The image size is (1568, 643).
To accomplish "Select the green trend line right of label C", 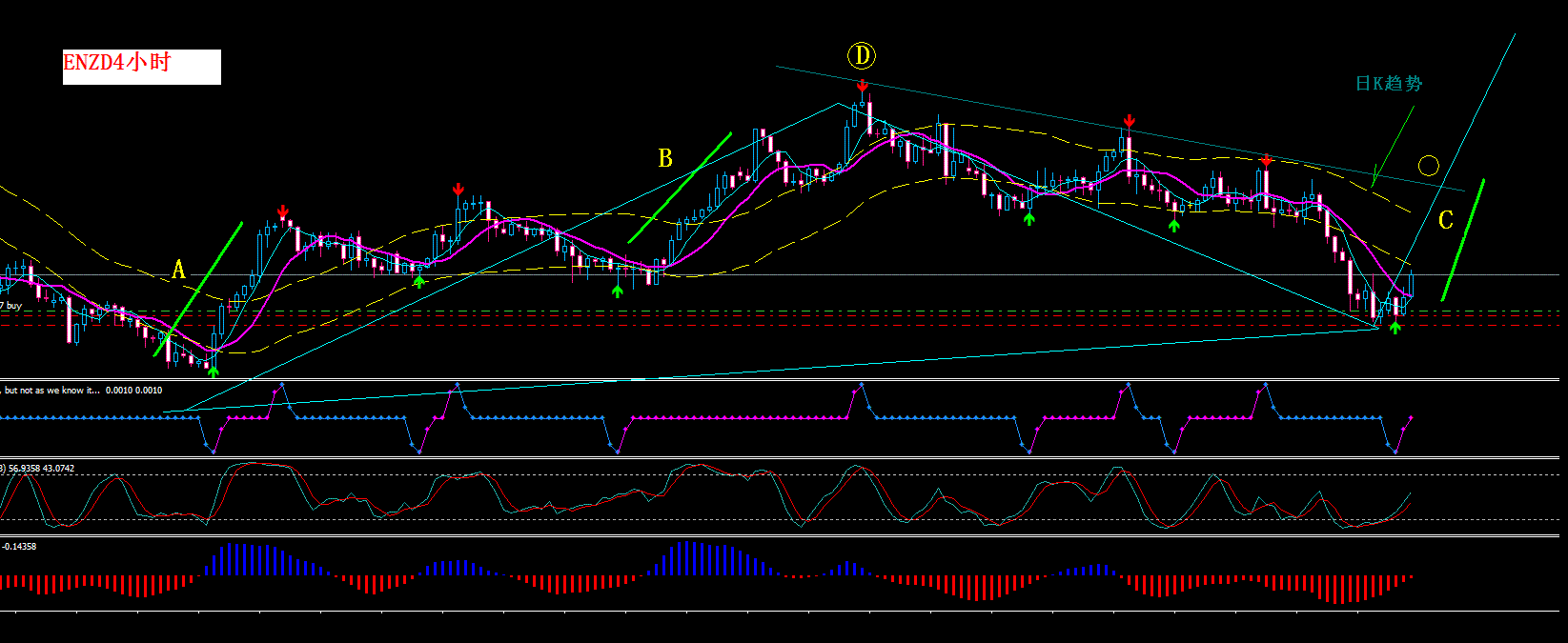I will [x=1463, y=239].
